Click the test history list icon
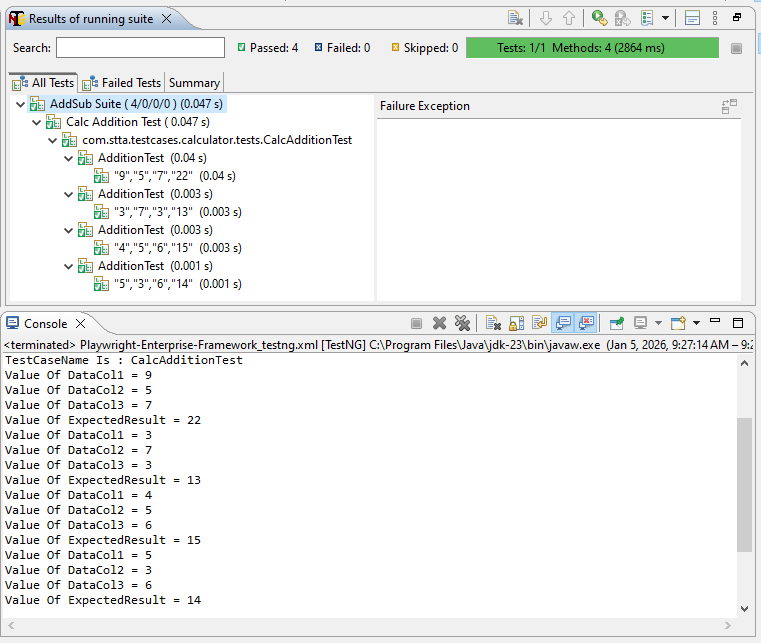761x643 pixels. coord(647,18)
